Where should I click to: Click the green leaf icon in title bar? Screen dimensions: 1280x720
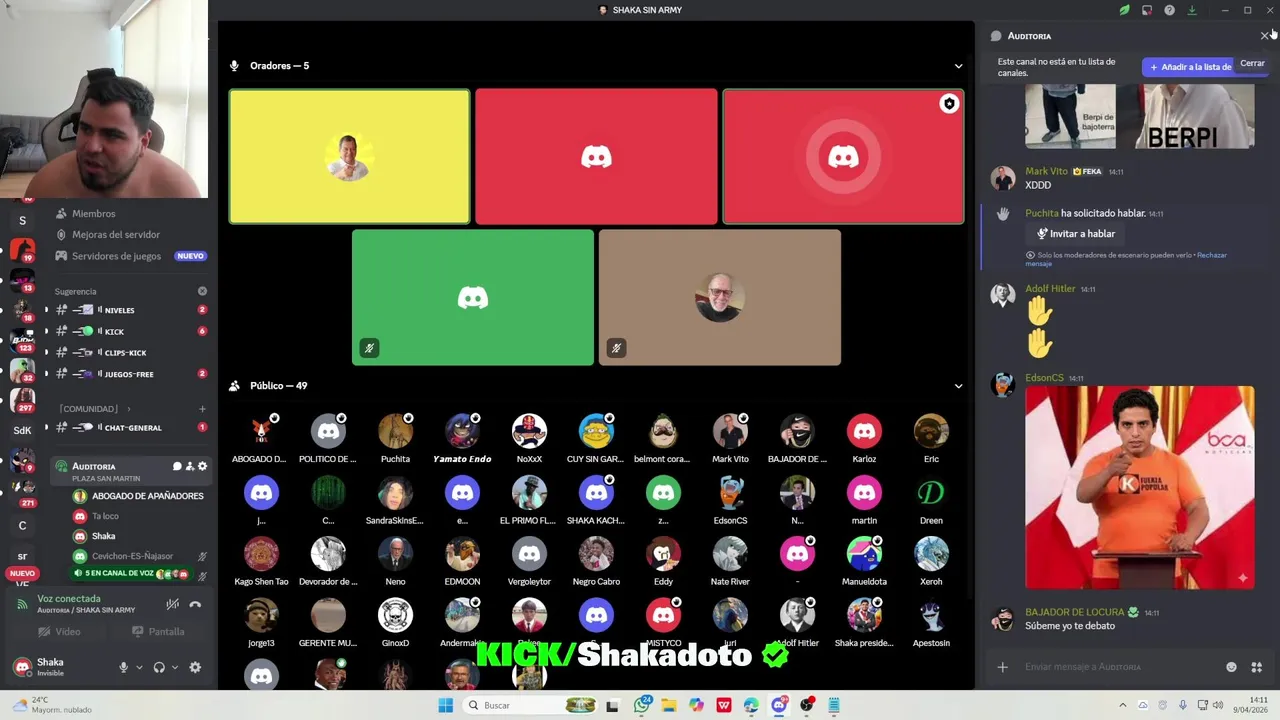tap(1124, 10)
